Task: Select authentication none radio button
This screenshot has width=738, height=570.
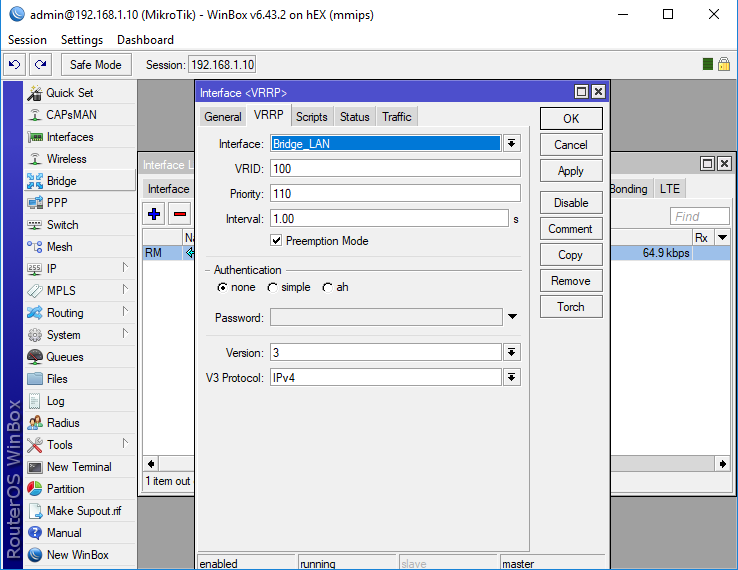Action: [222, 288]
